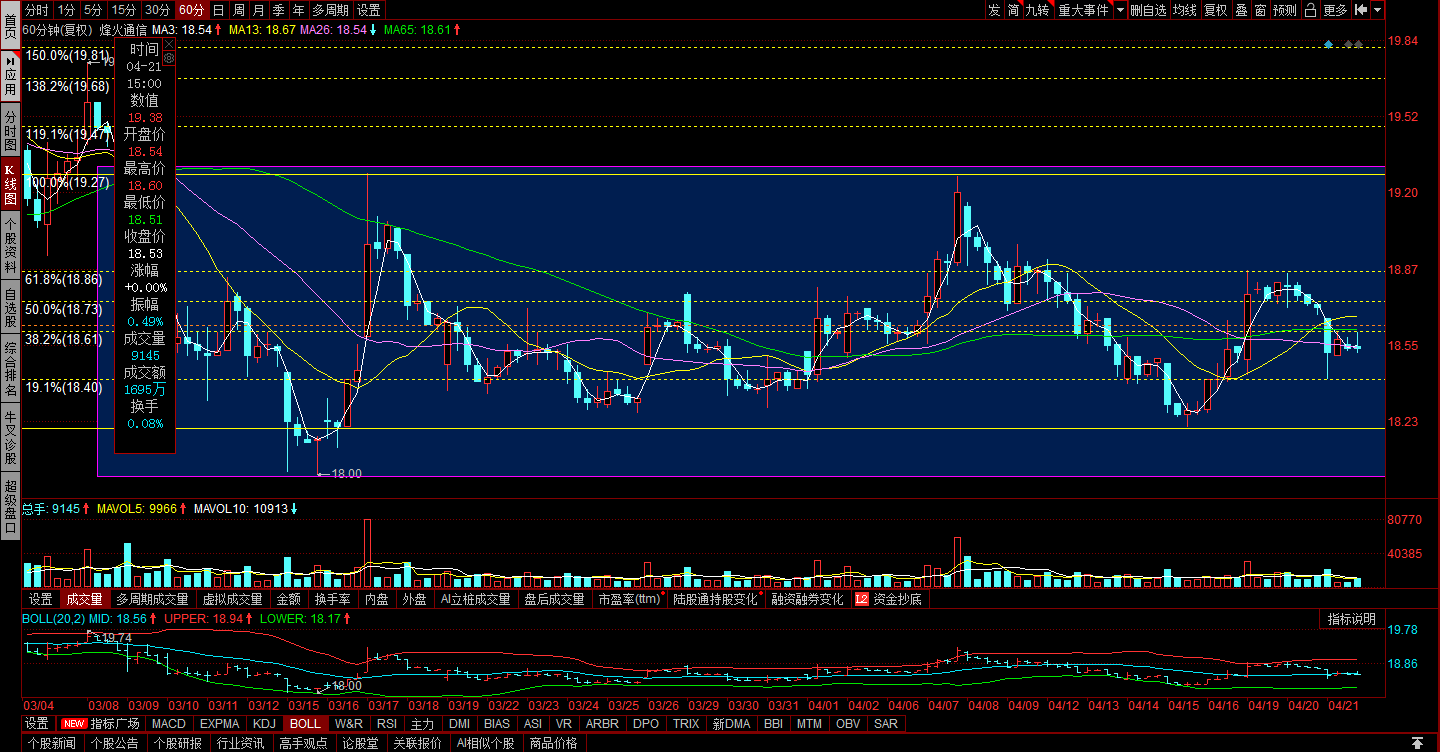Select 多周期成交量 volume tab
This screenshot has height=752, width=1440.
coord(152,600)
